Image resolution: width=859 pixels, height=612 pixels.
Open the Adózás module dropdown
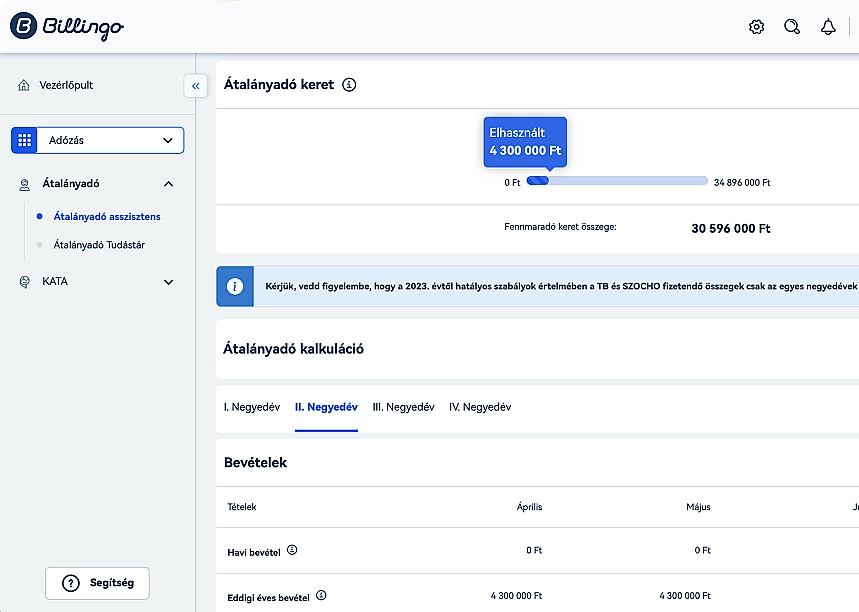[98, 141]
